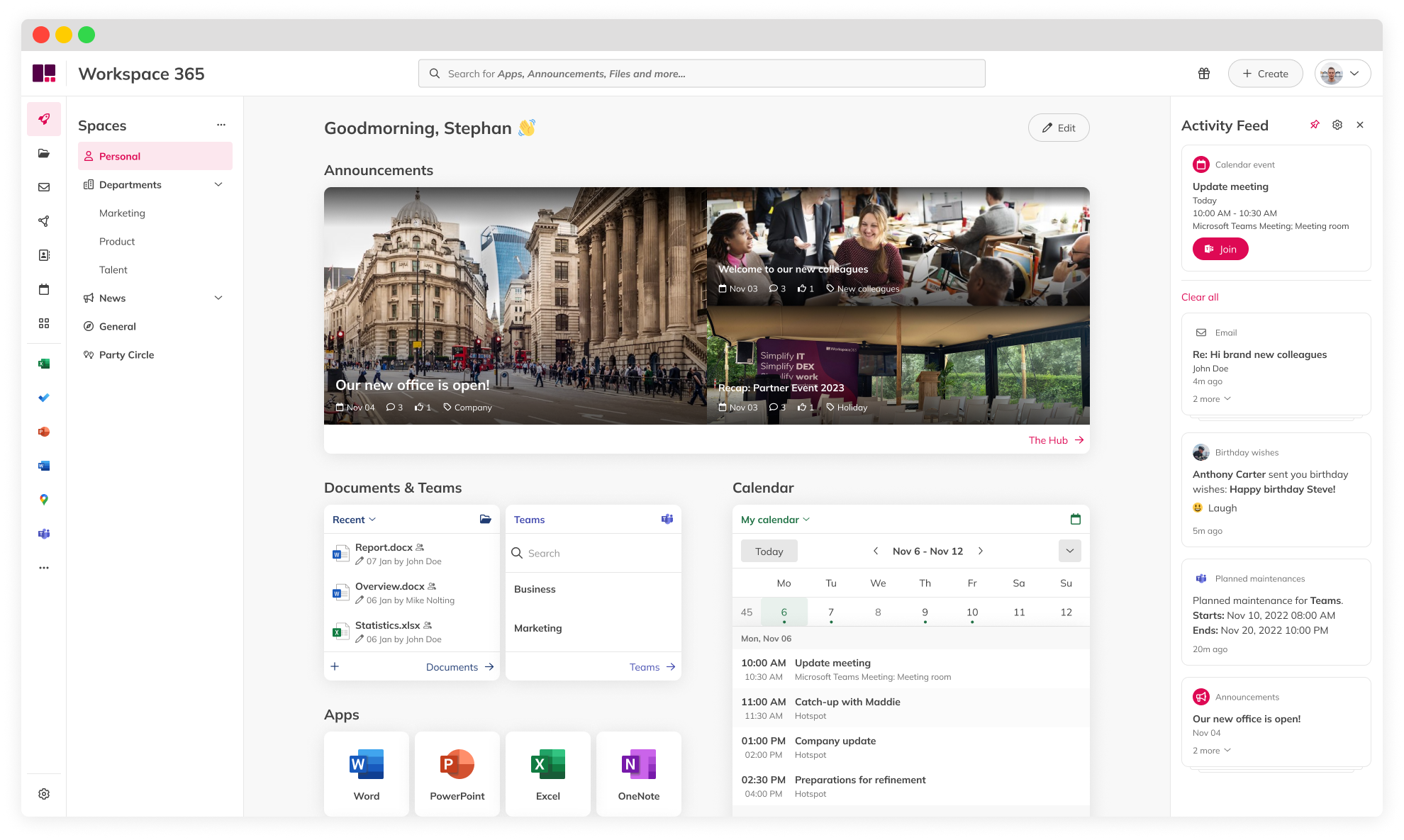Open 'Our new office is open!' announcement
Viewport: 1404px width, 840px height.
(x=516, y=306)
